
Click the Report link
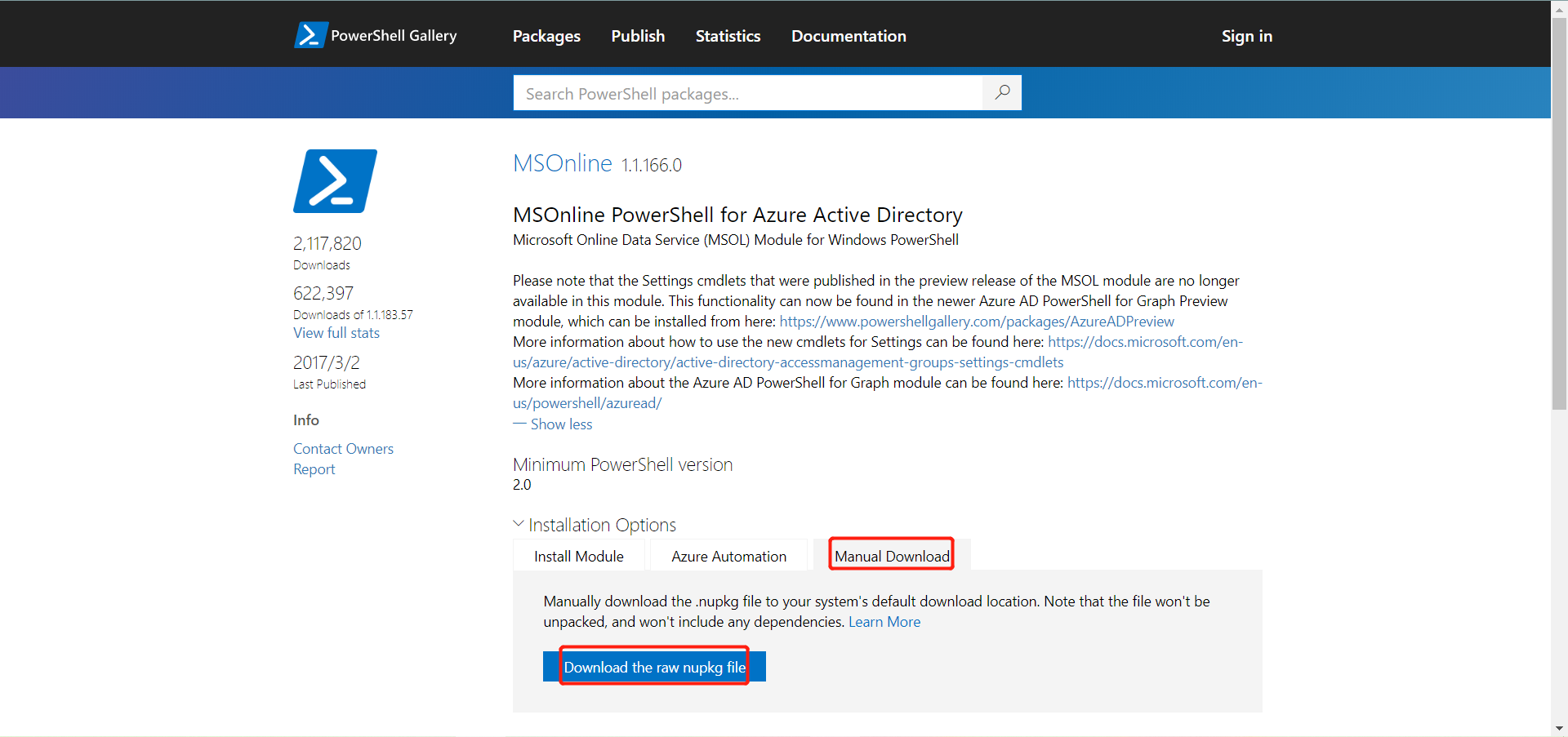pyautogui.click(x=314, y=469)
